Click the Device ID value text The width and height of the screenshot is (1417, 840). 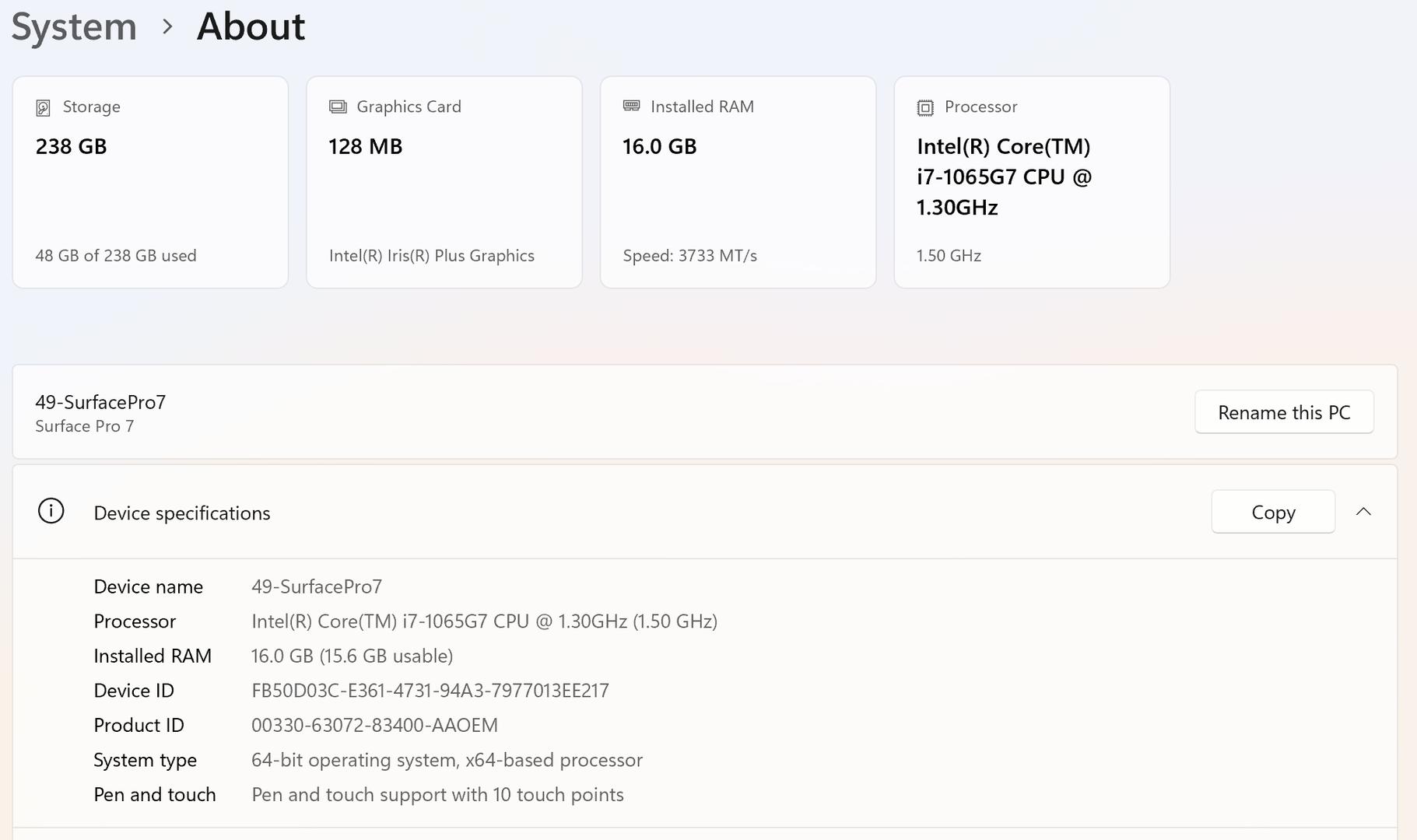[430, 691]
